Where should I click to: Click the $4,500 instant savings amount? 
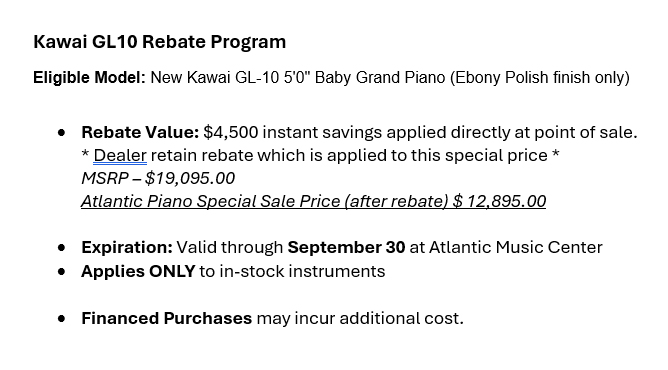point(230,132)
